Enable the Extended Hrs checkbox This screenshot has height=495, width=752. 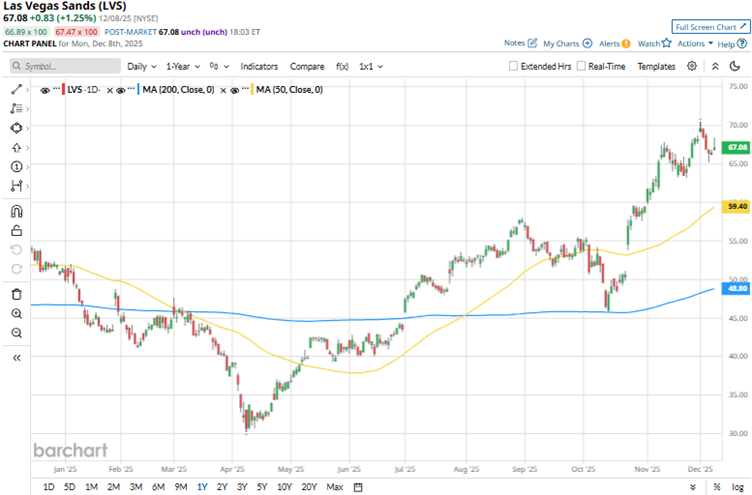click(x=514, y=66)
